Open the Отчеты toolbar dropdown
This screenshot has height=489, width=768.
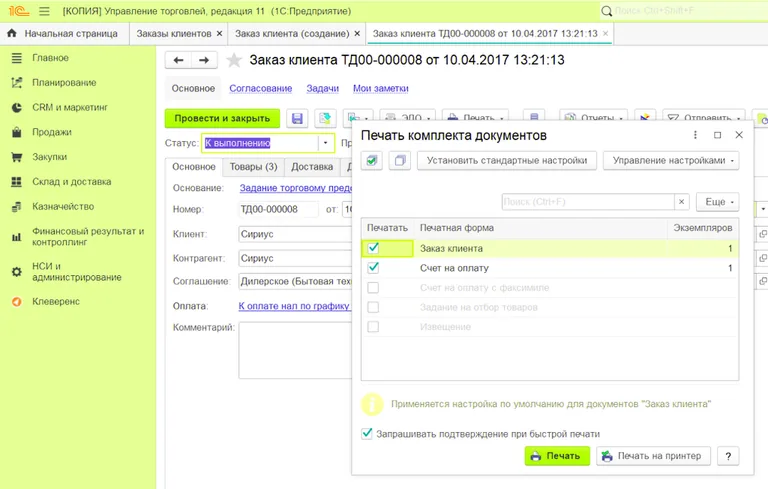point(594,117)
